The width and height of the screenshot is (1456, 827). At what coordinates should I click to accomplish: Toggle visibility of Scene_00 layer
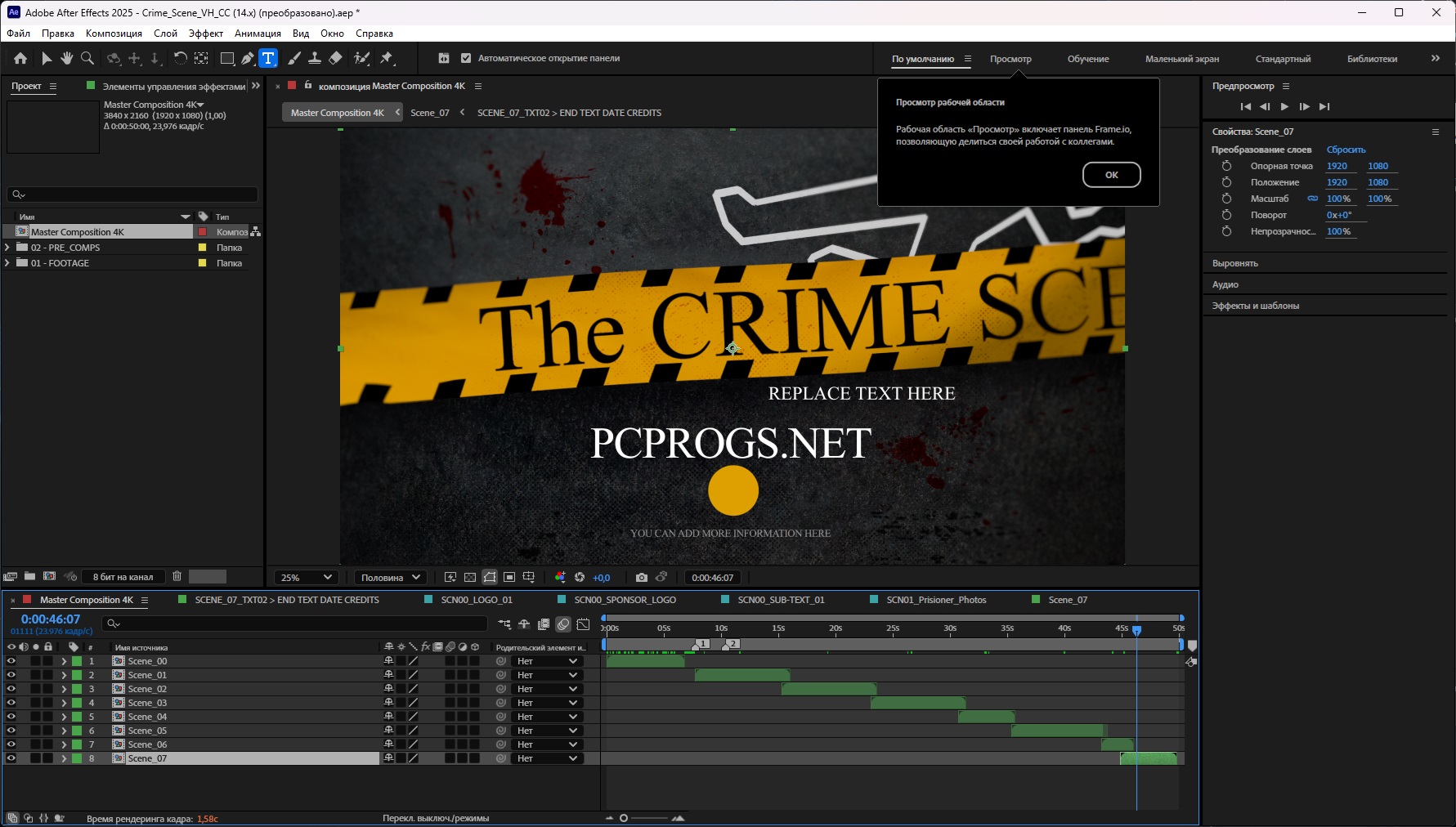pyautogui.click(x=11, y=661)
